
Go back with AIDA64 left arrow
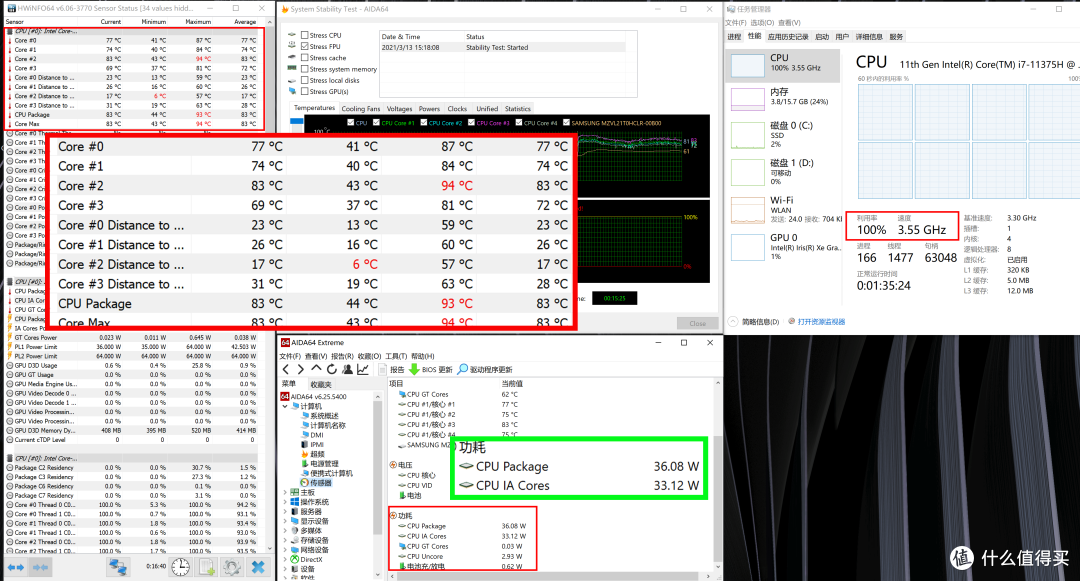coord(286,370)
